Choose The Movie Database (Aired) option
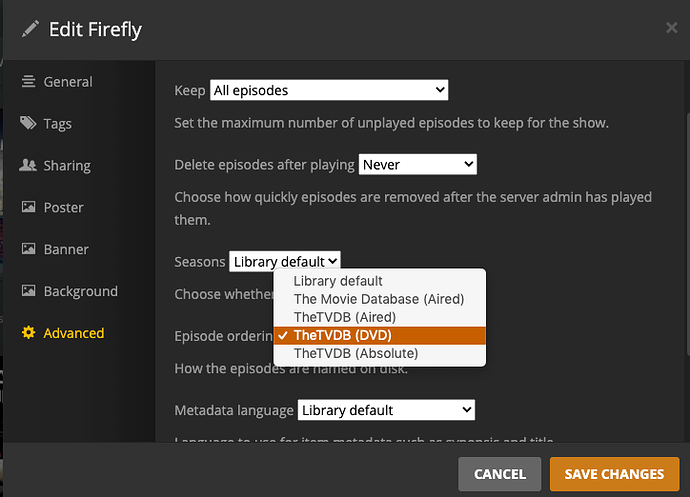 tap(380, 299)
